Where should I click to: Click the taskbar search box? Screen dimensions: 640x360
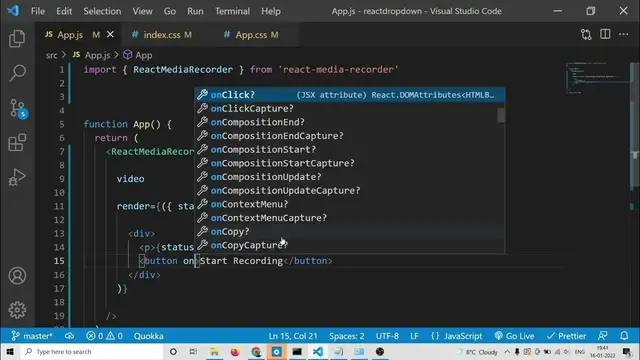92,351
